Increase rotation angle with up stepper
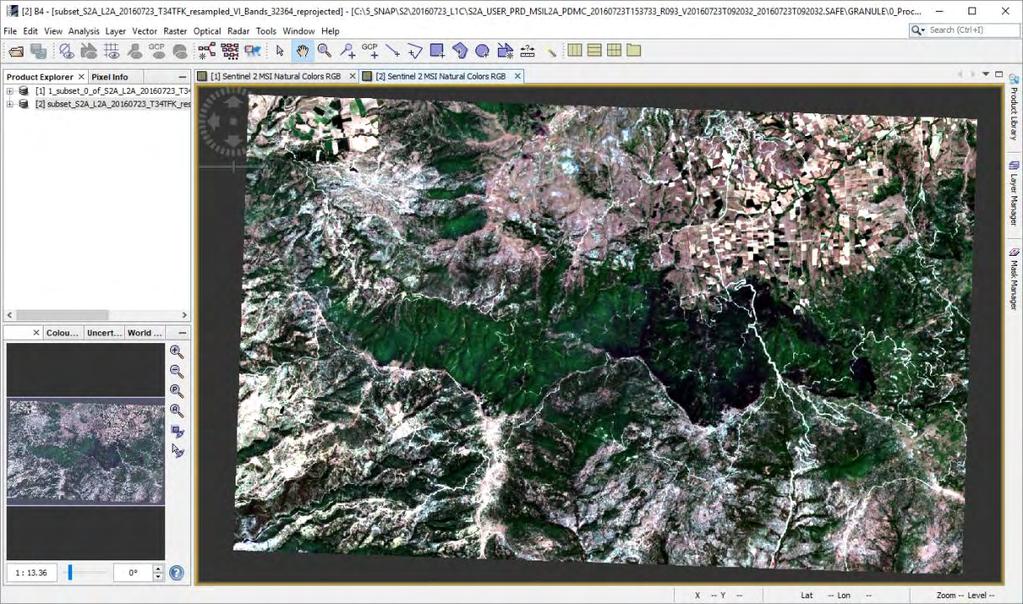Image resolution: width=1023 pixels, height=604 pixels. pyautogui.click(x=158, y=569)
